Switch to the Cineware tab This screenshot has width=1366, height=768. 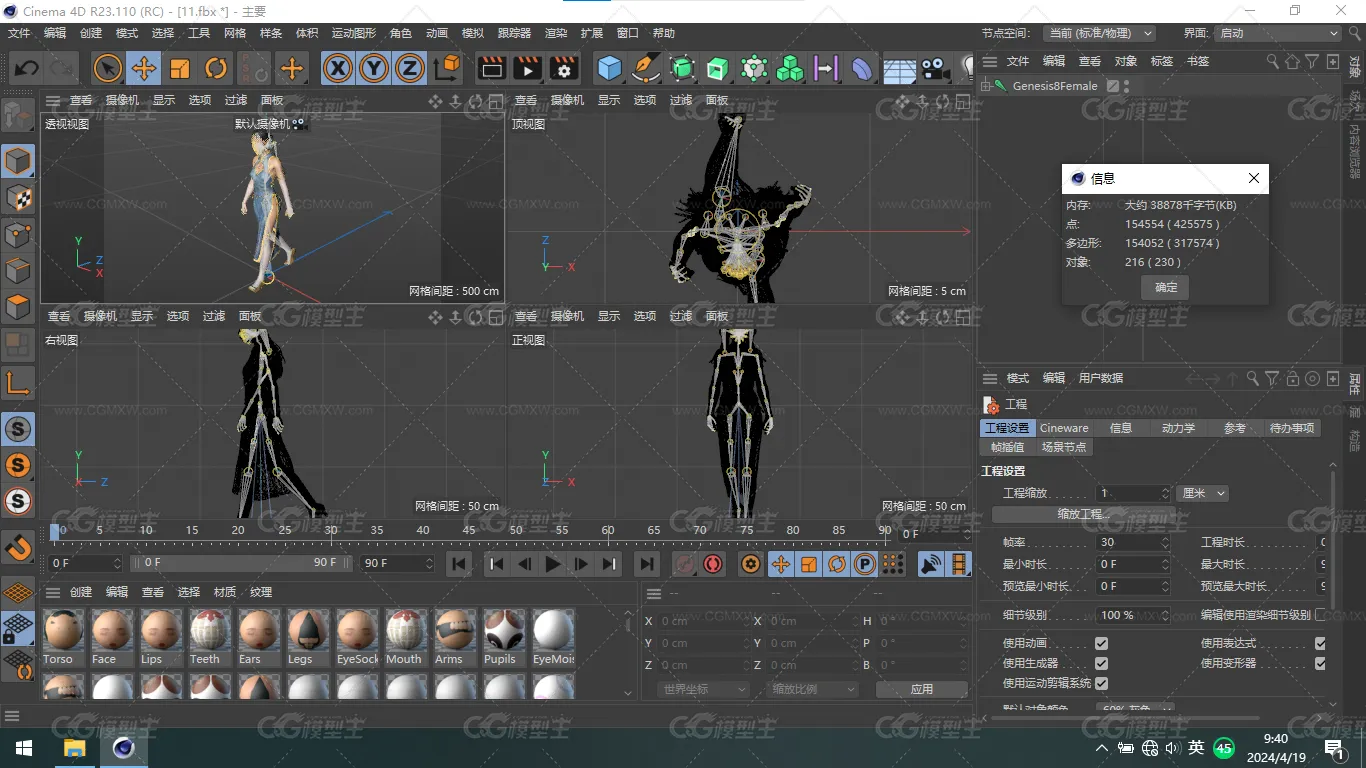1064,428
